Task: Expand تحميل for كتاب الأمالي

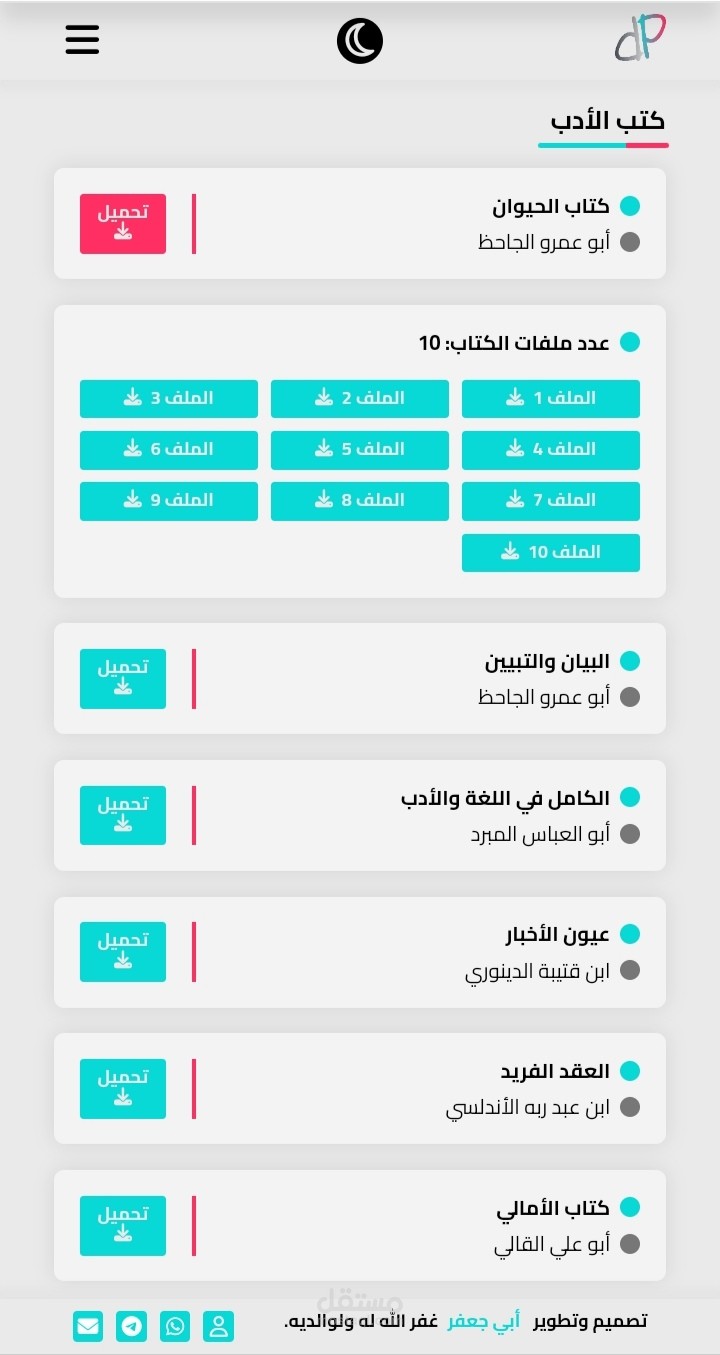Action: [x=123, y=1226]
